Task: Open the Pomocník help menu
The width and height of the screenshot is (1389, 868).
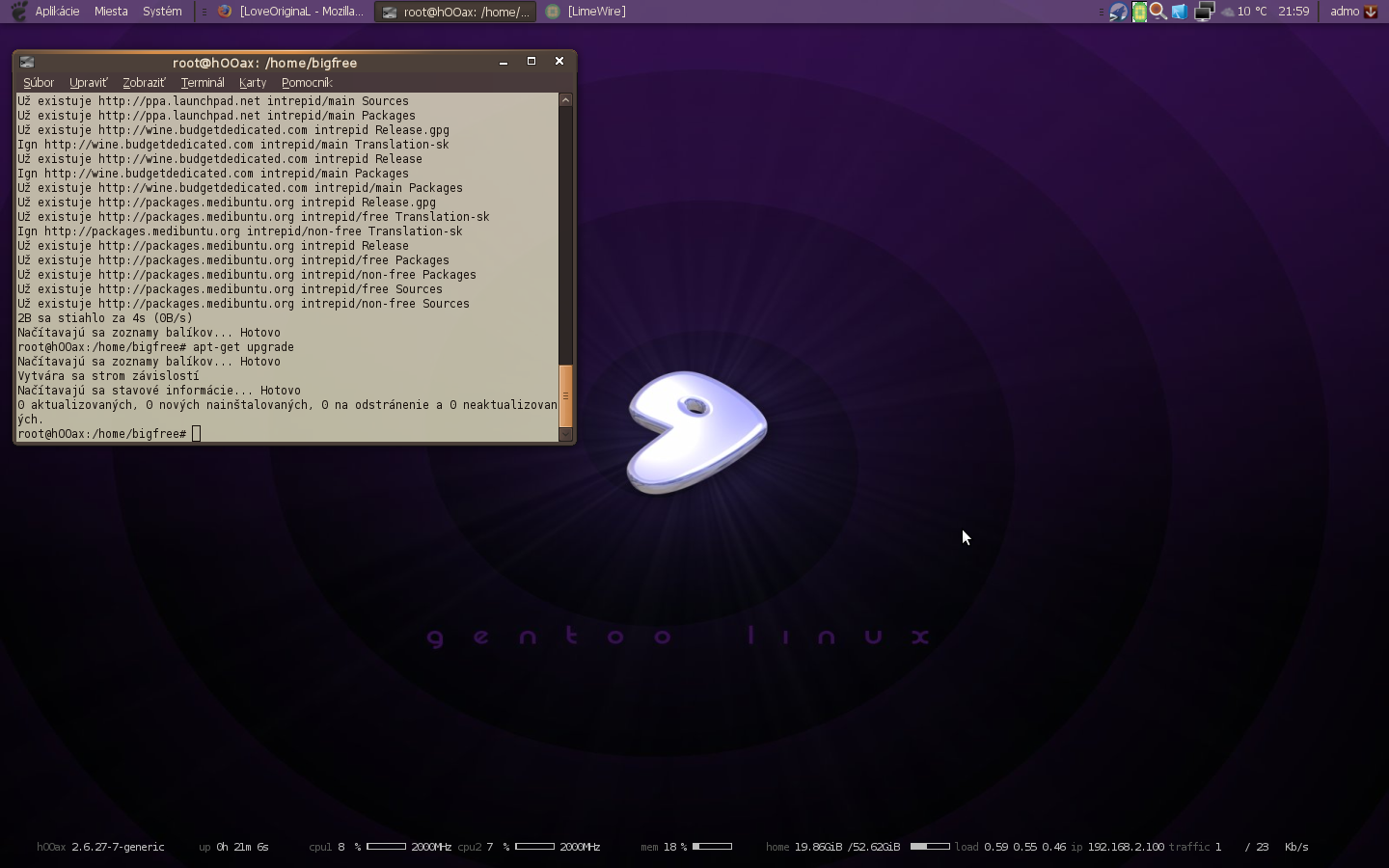Action: [307, 83]
